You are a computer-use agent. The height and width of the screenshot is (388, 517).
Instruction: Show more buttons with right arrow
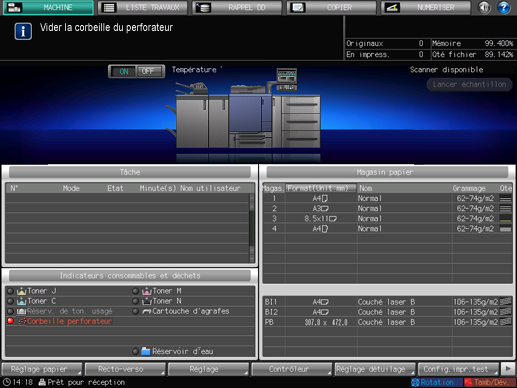[x=508, y=369]
